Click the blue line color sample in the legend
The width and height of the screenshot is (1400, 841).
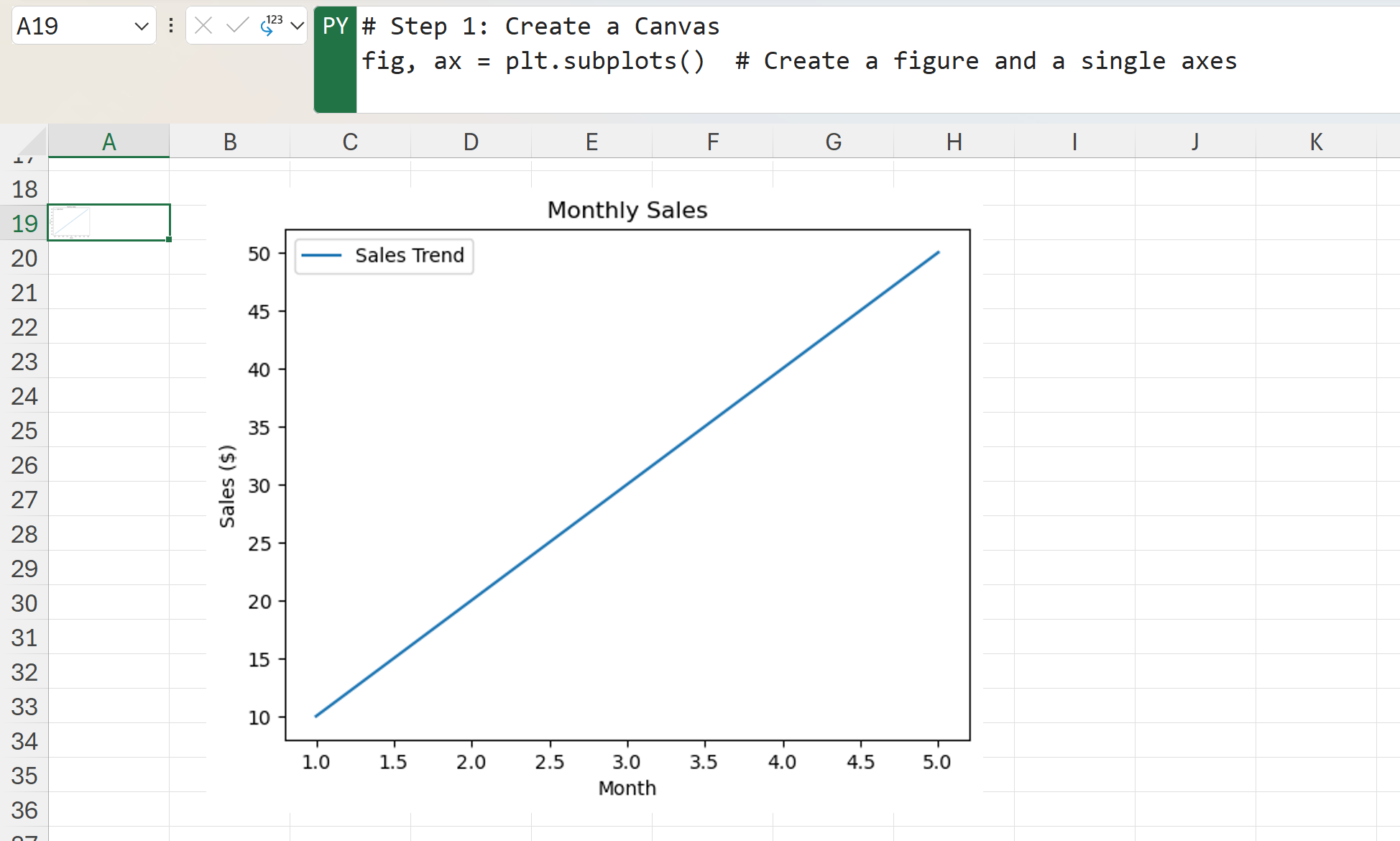click(x=321, y=256)
